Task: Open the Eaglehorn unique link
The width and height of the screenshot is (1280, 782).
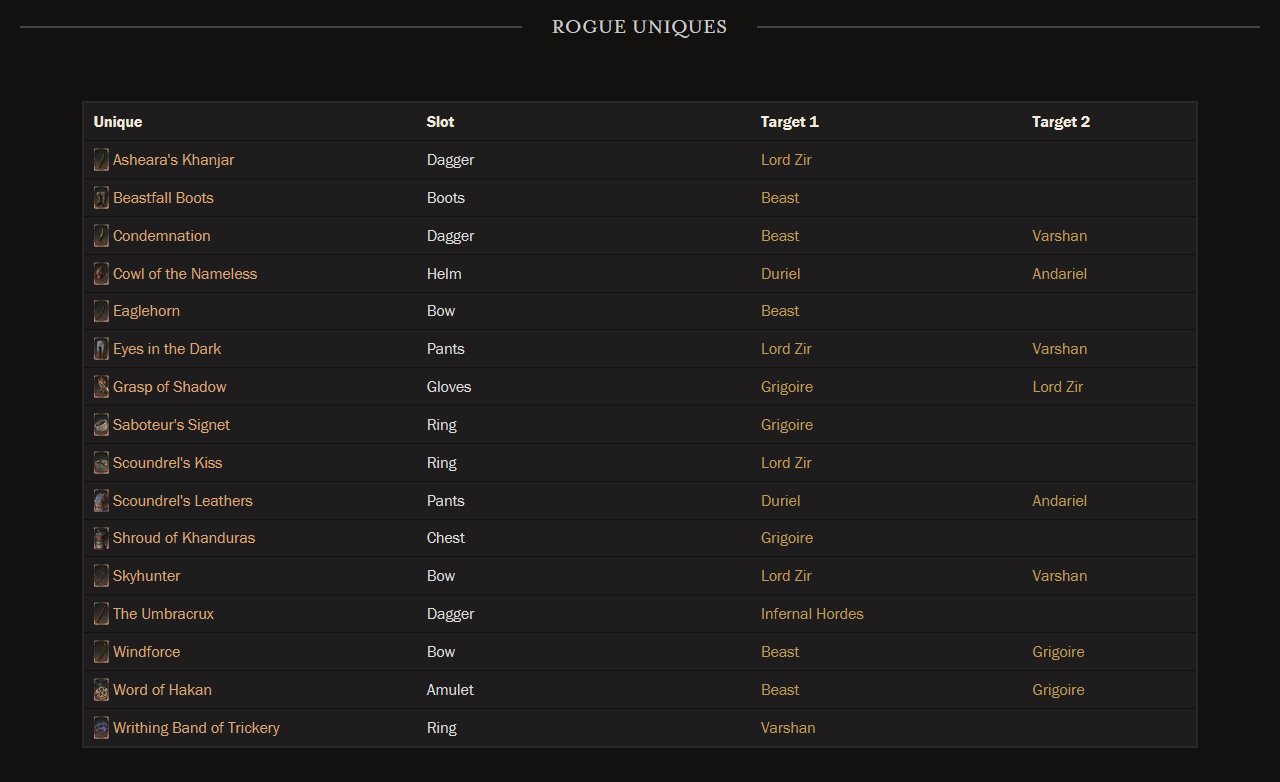Action: (146, 311)
